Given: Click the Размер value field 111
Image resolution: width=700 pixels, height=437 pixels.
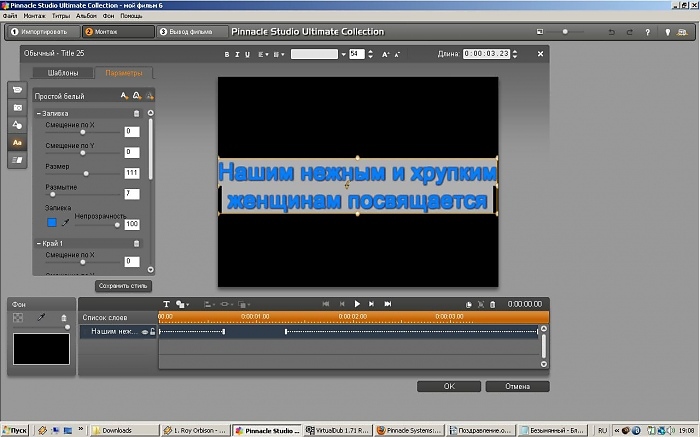Looking at the screenshot, I should click(132, 173).
